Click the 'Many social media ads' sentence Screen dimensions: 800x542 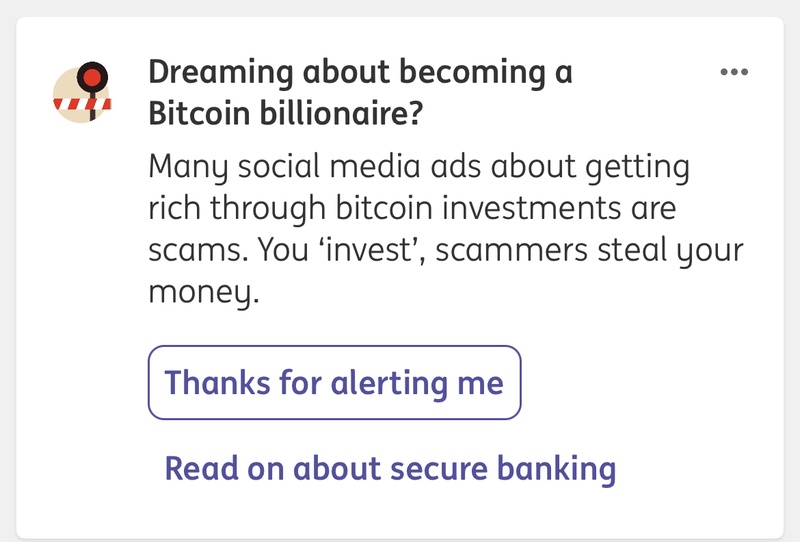[x=418, y=167]
